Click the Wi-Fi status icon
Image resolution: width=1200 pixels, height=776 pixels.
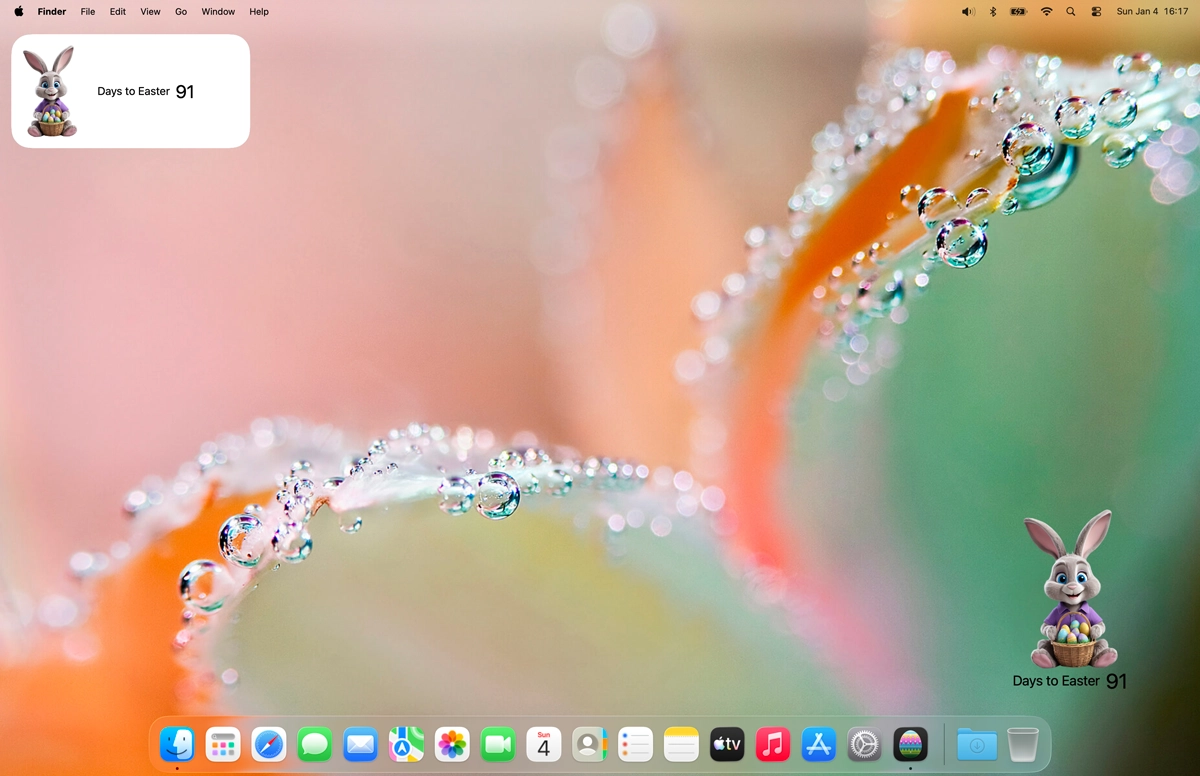click(x=1046, y=11)
